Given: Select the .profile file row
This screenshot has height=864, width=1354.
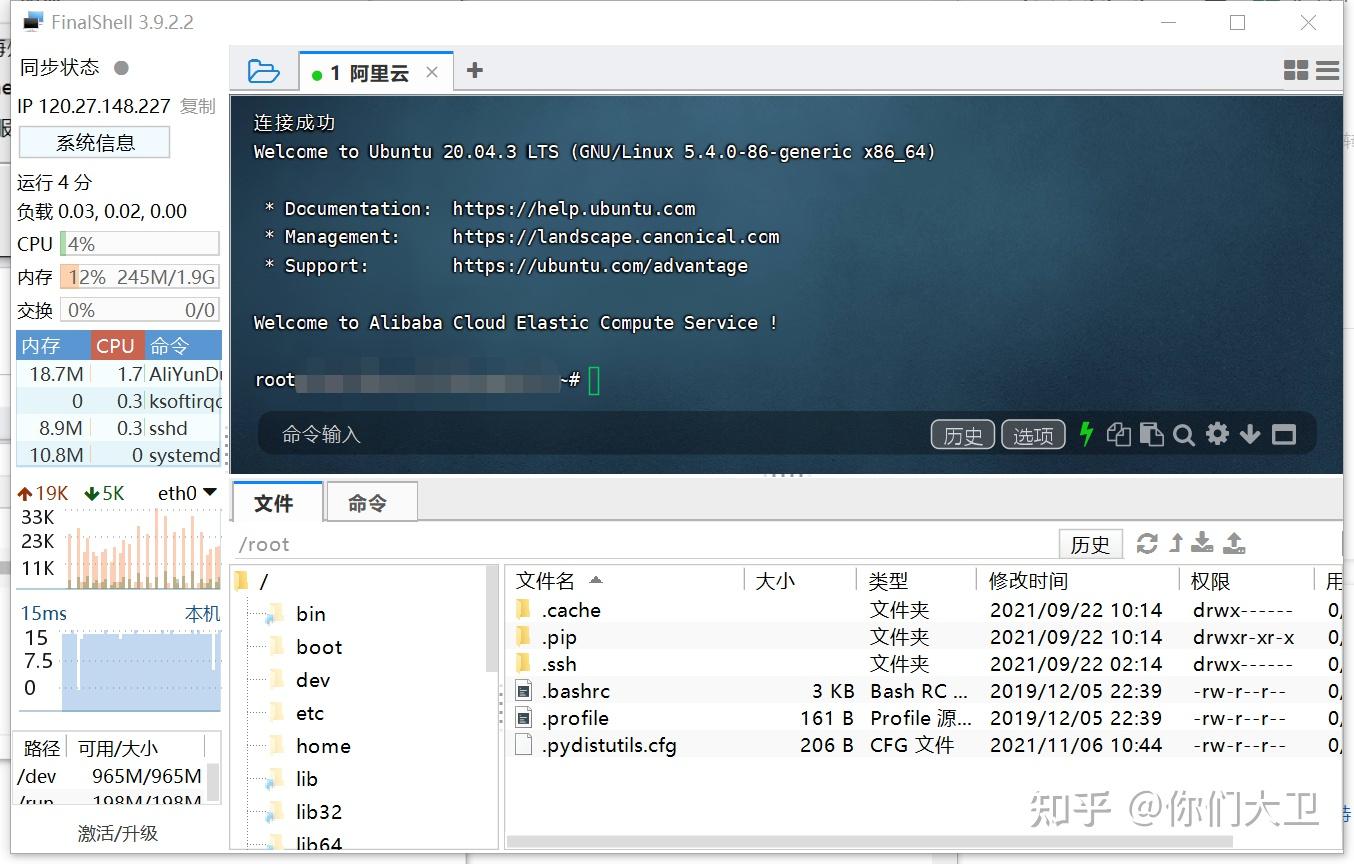Looking at the screenshot, I should [x=923, y=718].
